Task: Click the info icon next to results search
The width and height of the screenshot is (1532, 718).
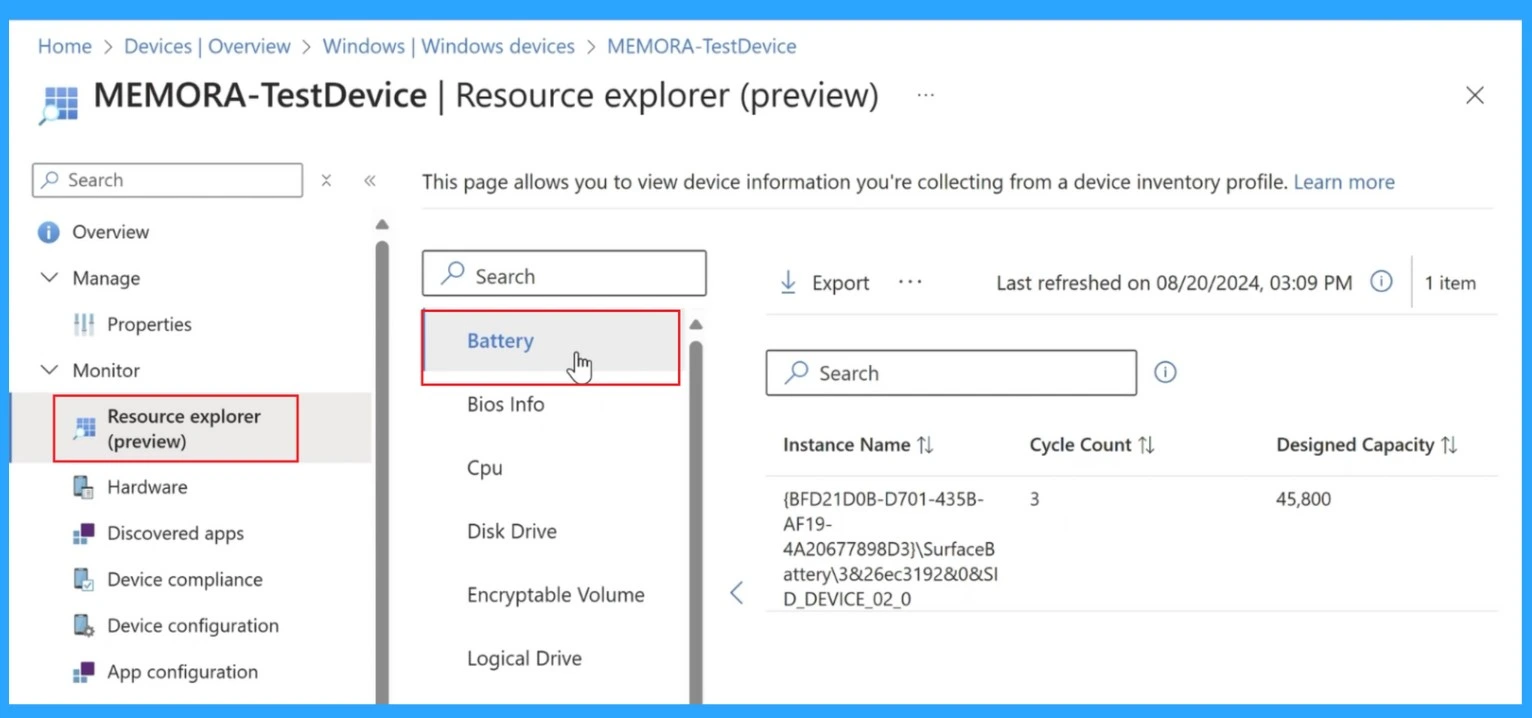Action: 1165,372
